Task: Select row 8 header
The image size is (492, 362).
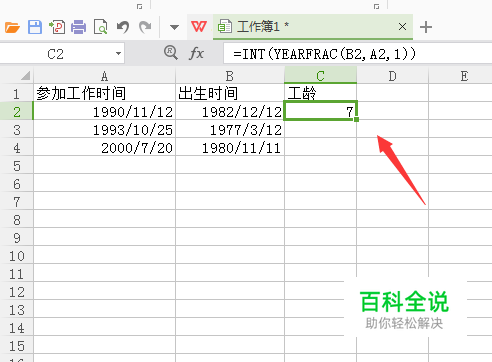Action: pyautogui.click(x=17, y=219)
